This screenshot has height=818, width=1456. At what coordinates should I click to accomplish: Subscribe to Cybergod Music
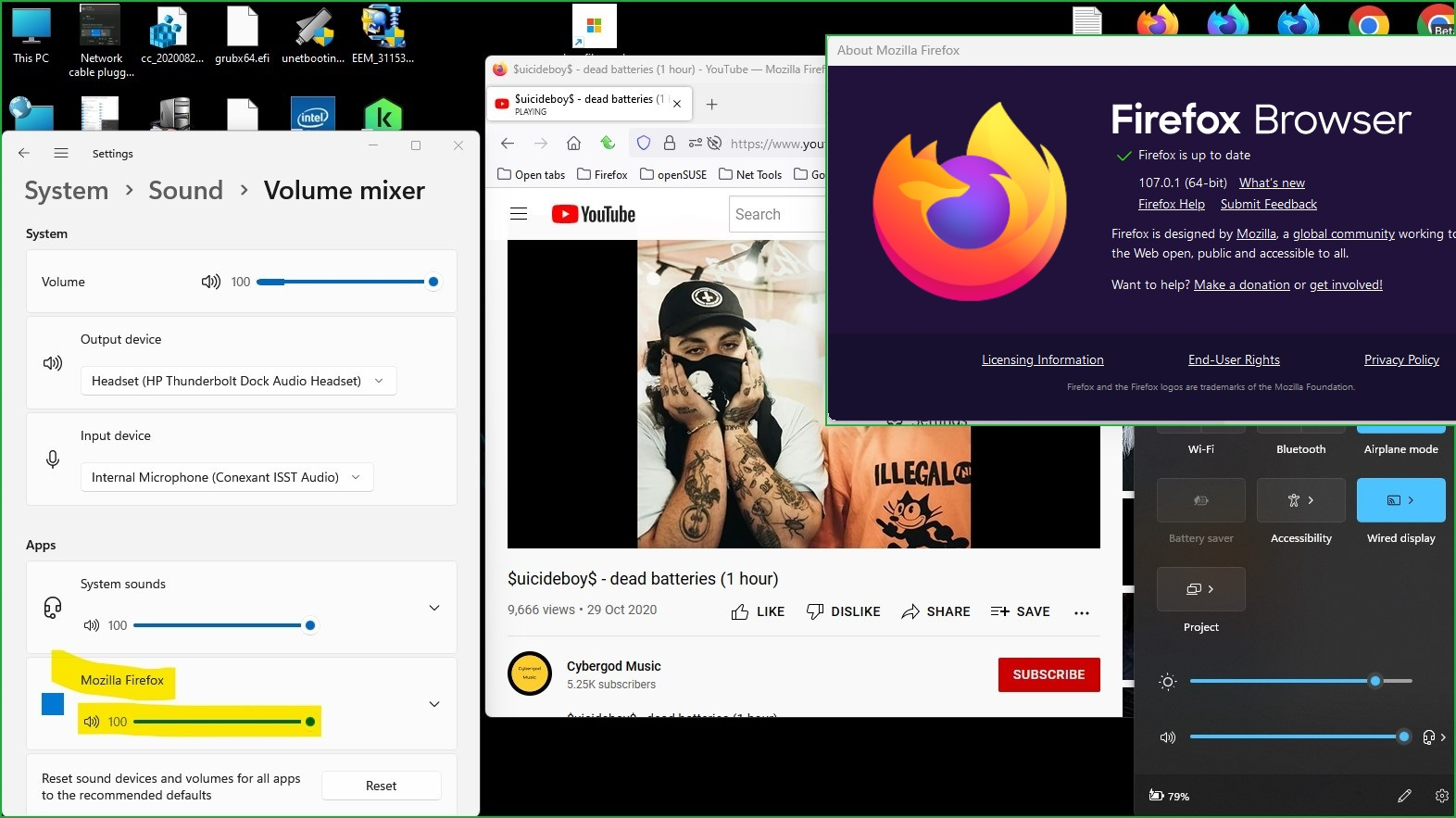point(1048,674)
